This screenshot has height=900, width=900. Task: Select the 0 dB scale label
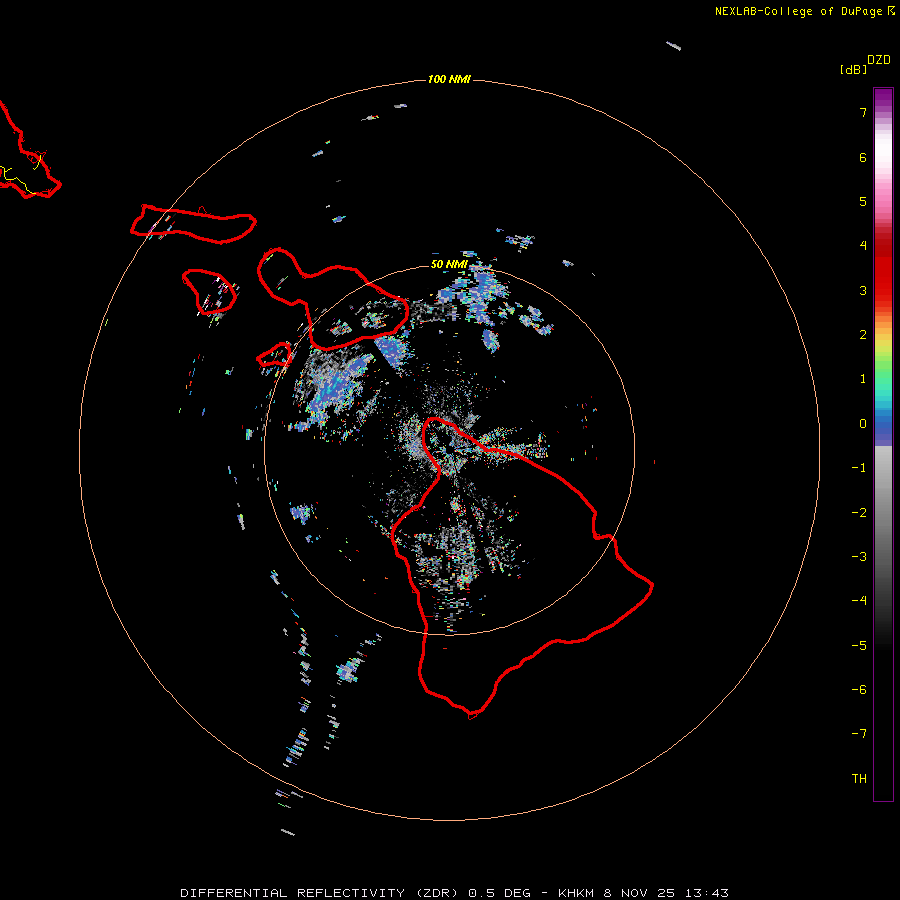(863, 424)
